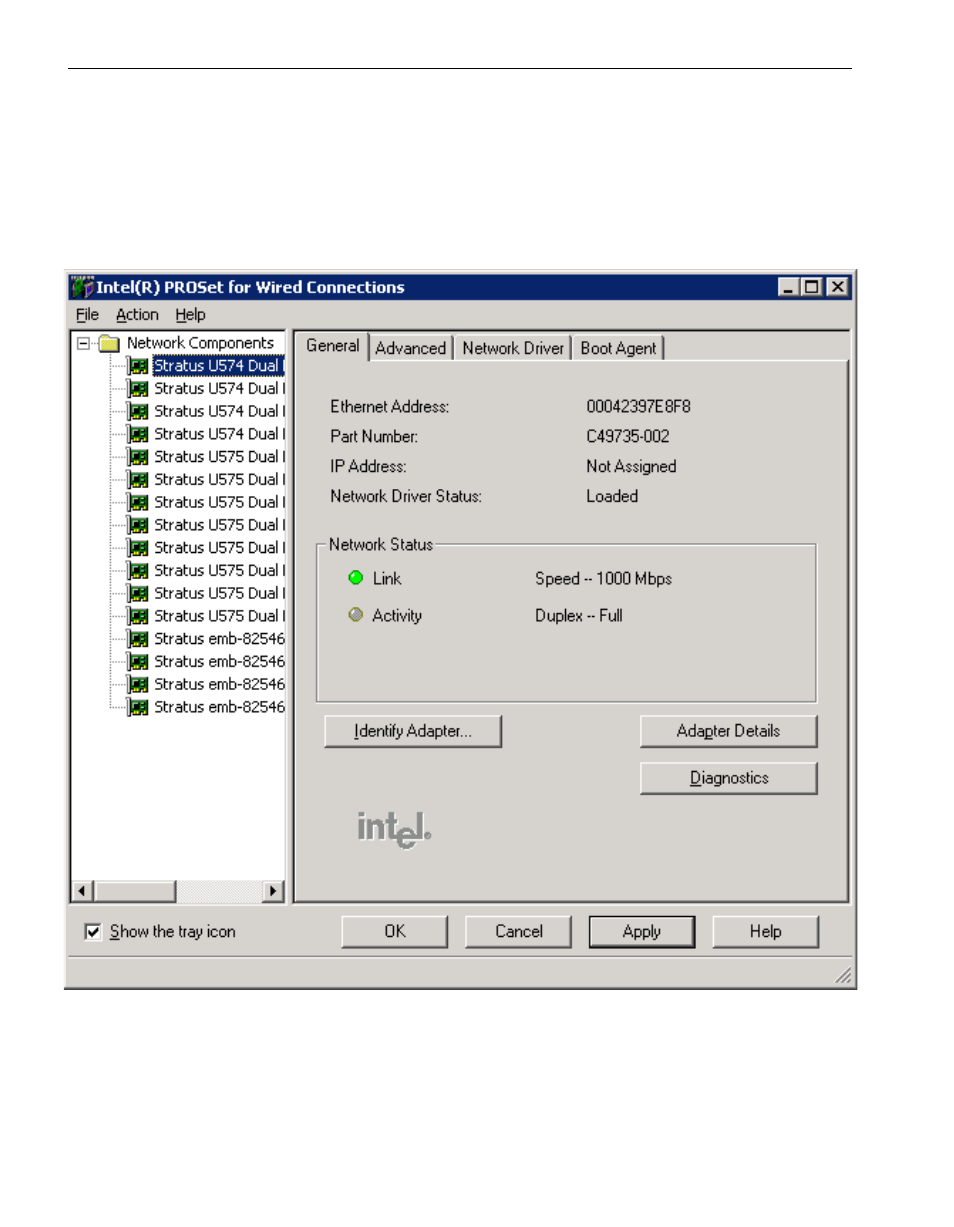The height and width of the screenshot is (1227, 954).
Task: Run Diagnostics on the adapter
Action: click(728, 778)
